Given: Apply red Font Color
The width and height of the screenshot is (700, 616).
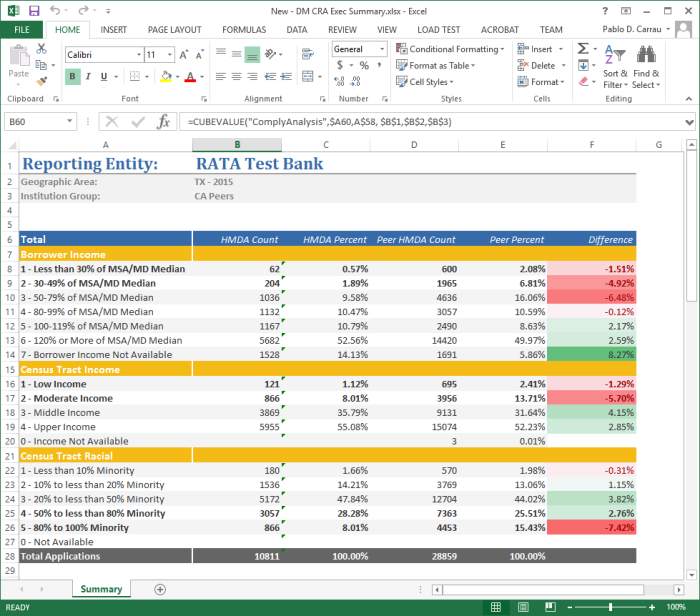Looking at the screenshot, I should click(190, 77).
